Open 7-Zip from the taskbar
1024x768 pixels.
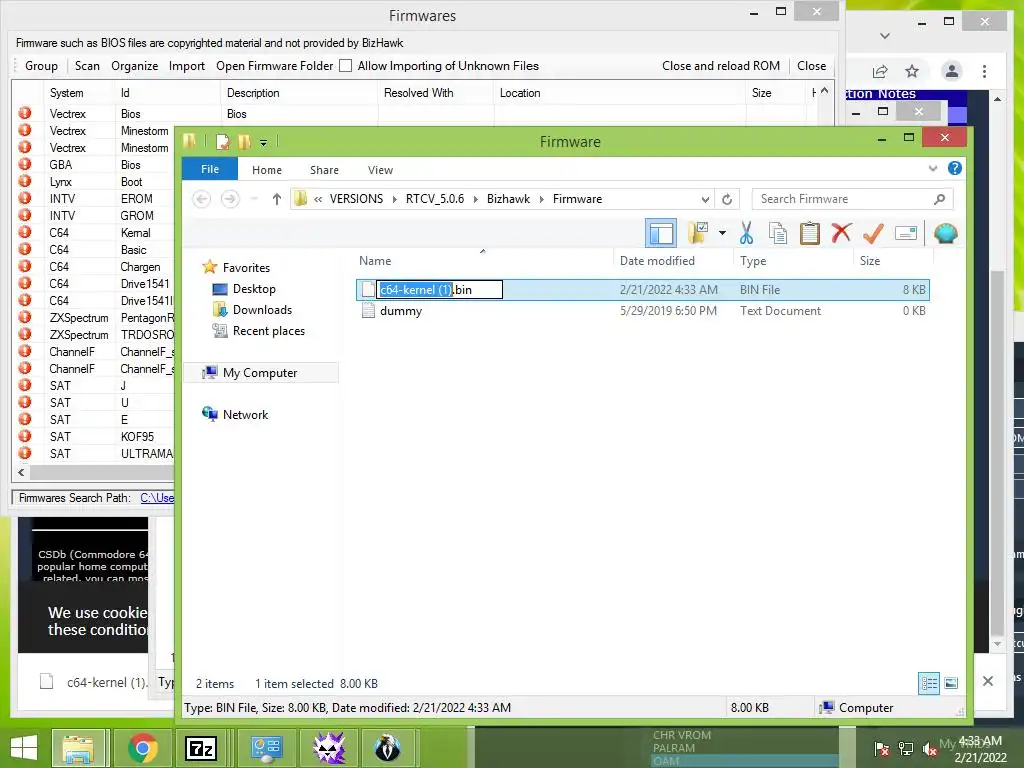(x=201, y=748)
